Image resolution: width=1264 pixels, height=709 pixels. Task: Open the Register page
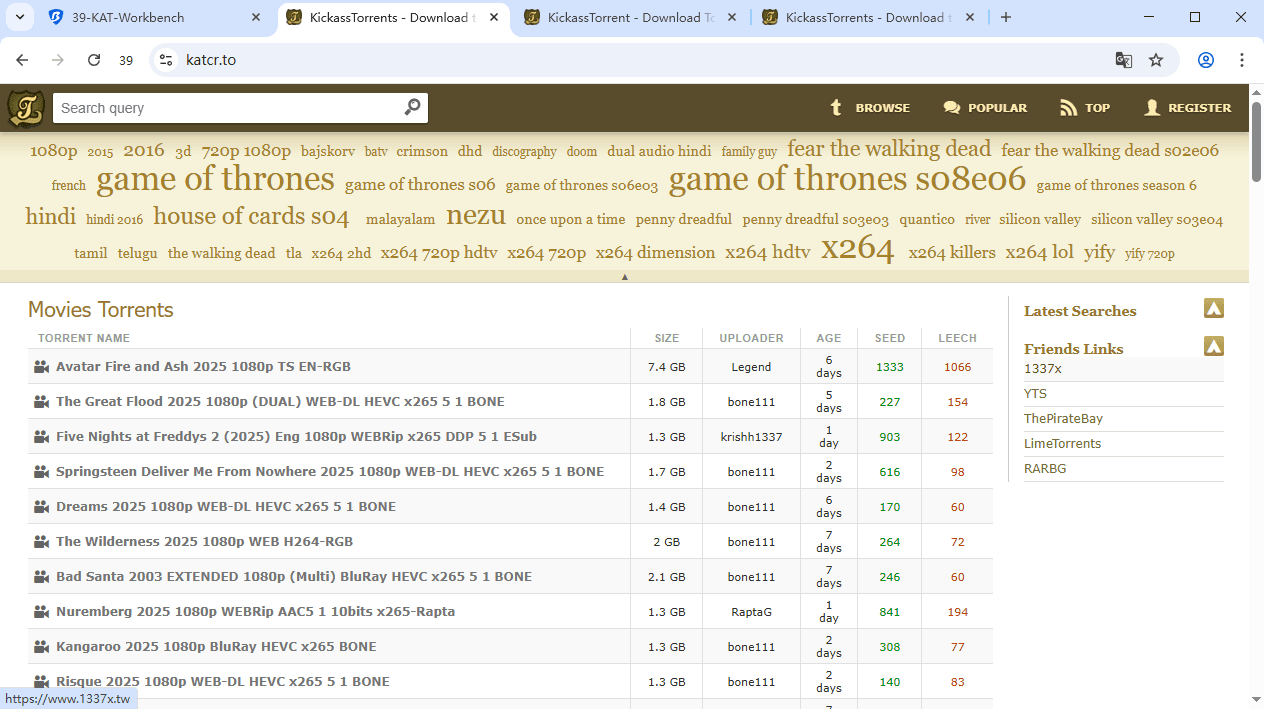coord(1187,108)
